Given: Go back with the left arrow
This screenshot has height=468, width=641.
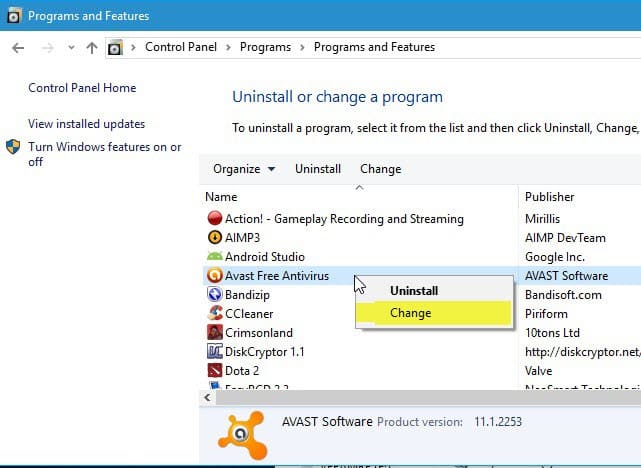Looking at the screenshot, I should pos(18,48).
